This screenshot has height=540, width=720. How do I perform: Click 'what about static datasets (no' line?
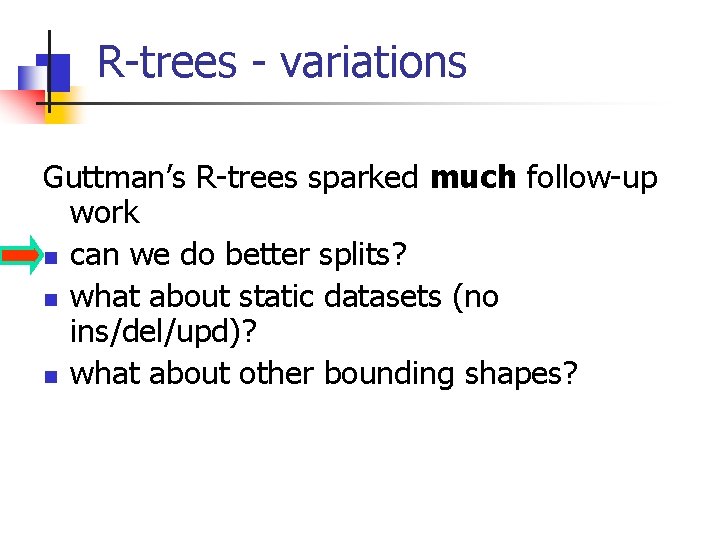(x=284, y=297)
